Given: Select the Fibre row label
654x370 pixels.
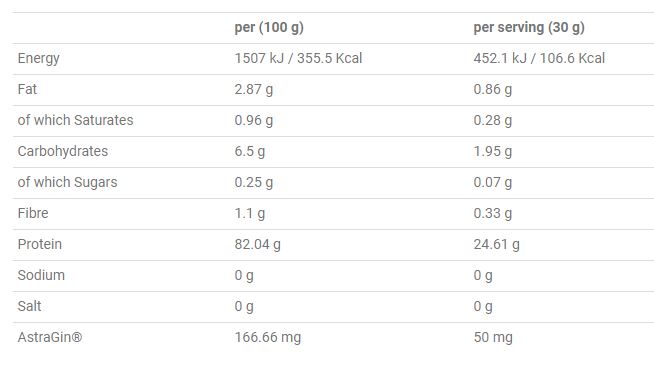Looking at the screenshot, I should click(33, 213).
